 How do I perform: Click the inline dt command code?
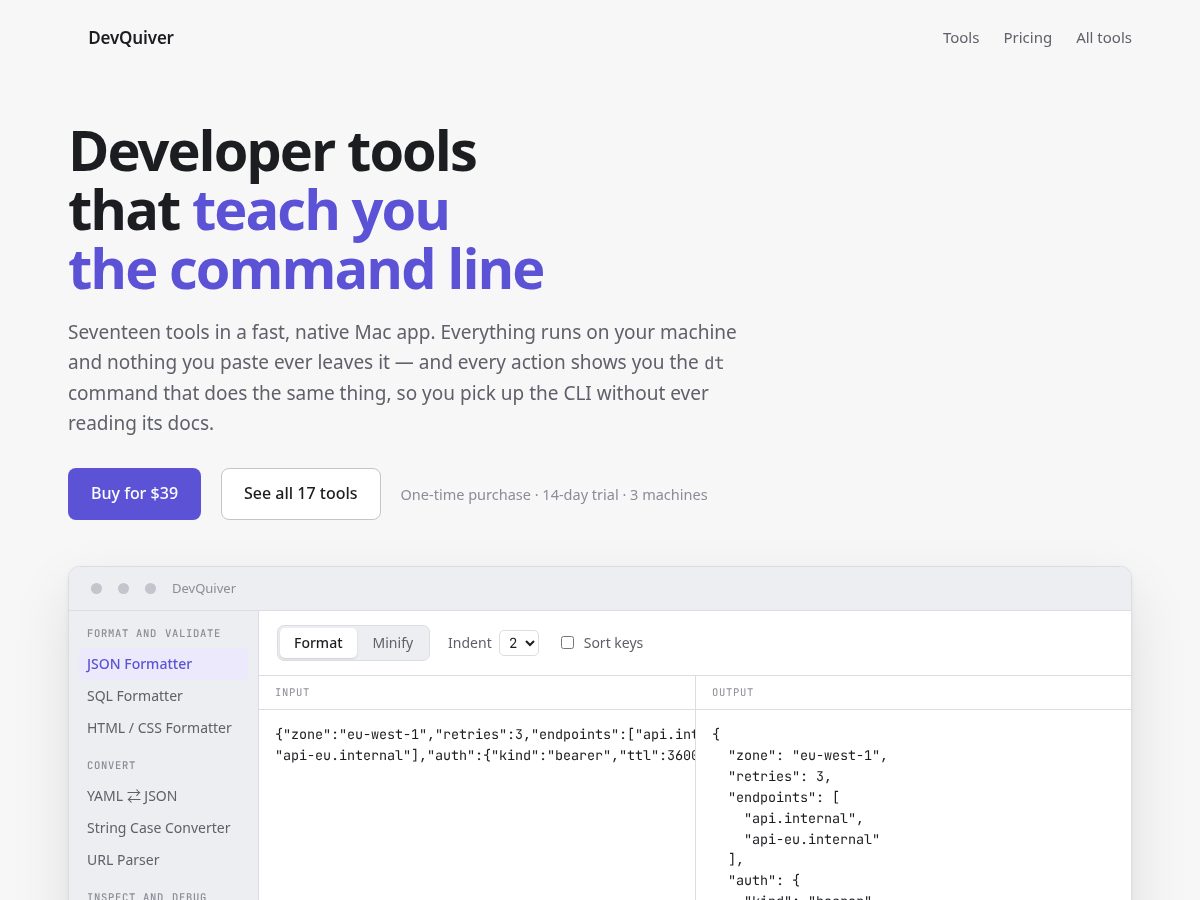[714, 363]
